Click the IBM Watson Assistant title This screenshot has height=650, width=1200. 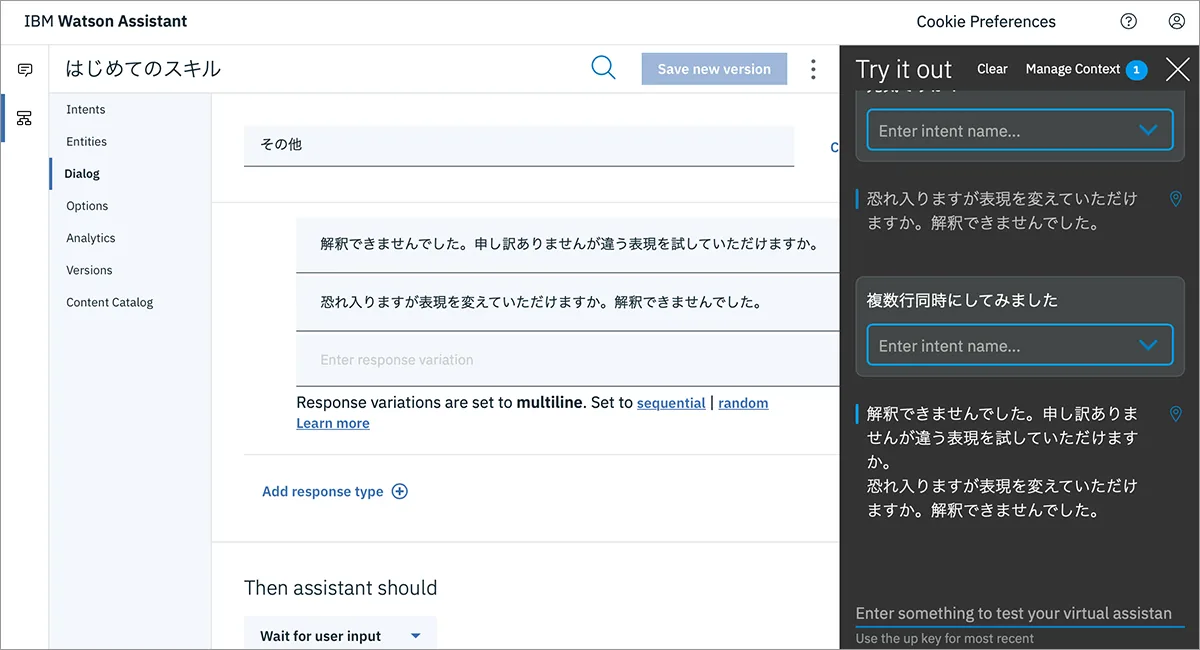coord(106,21)
